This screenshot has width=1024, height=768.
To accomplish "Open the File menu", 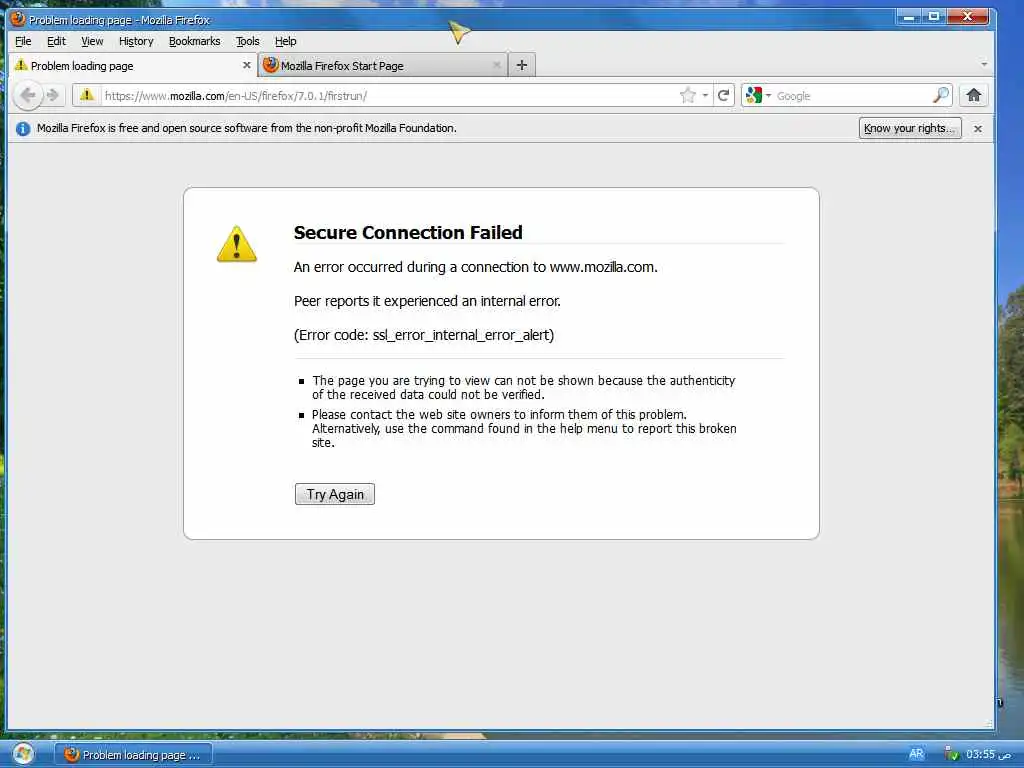I will (x=23, y=41).
